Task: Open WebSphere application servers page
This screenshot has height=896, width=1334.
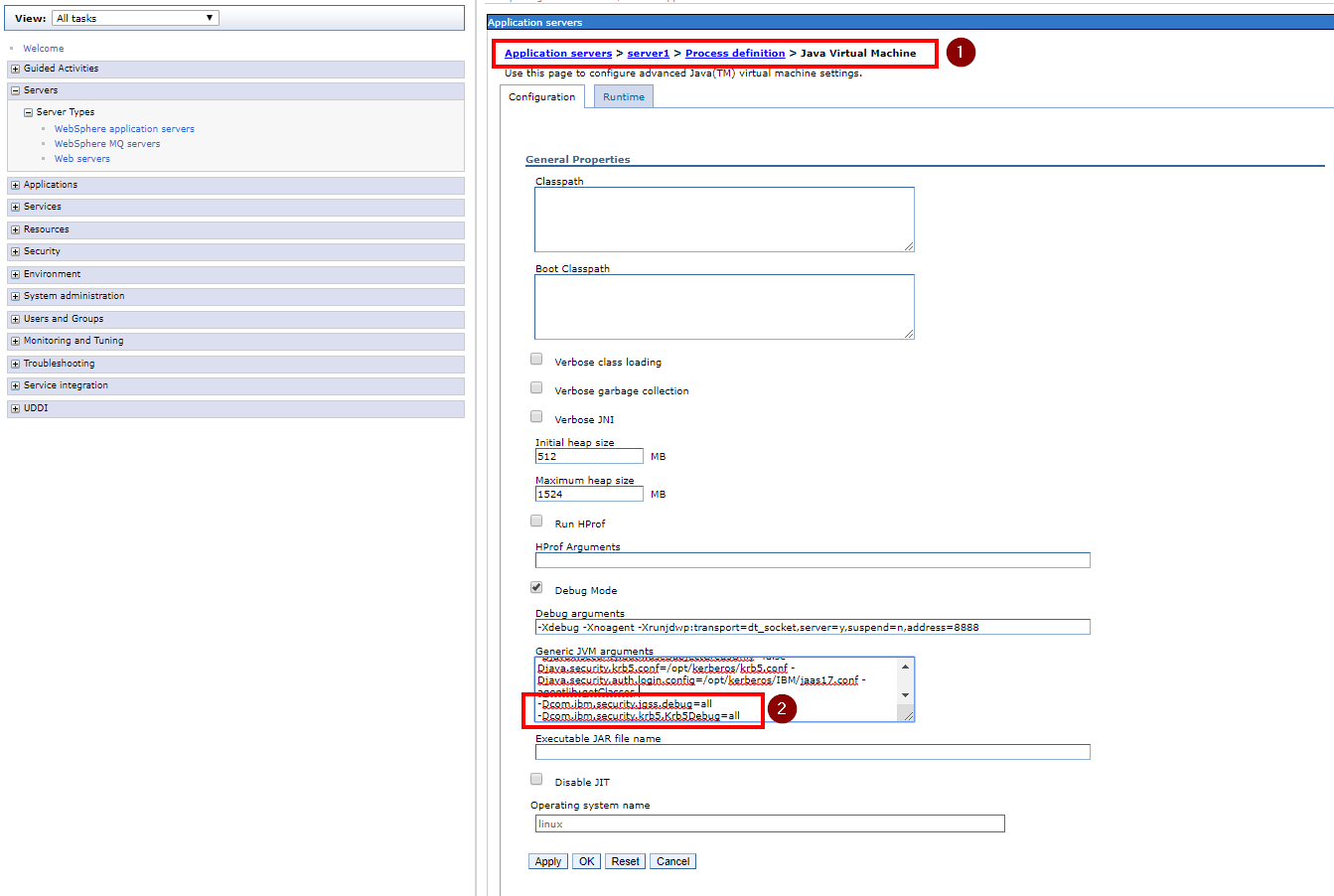Action: 123,128
